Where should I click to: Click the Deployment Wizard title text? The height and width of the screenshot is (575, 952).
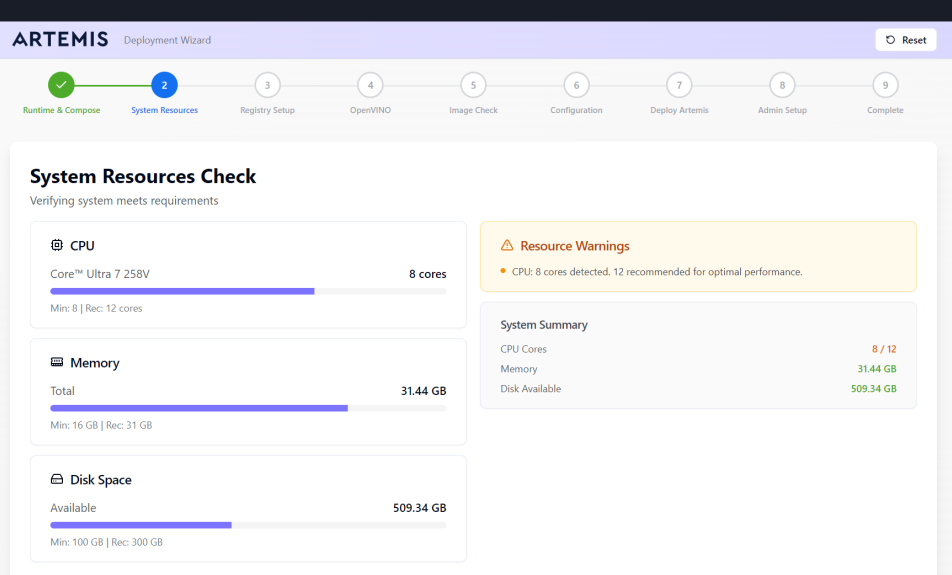point(167,40)
